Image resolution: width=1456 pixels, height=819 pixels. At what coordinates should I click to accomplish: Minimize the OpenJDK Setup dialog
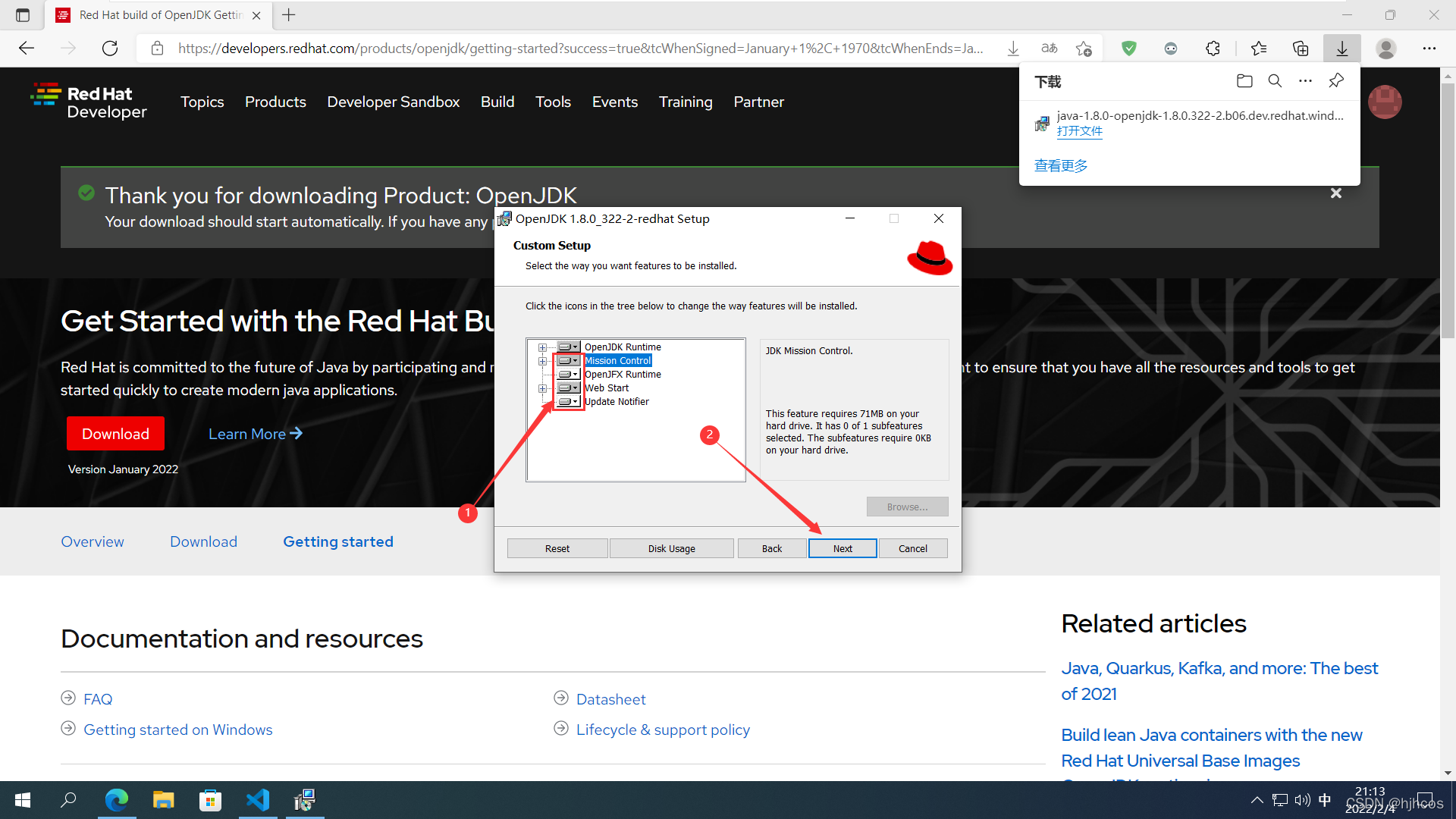point(850,218)
